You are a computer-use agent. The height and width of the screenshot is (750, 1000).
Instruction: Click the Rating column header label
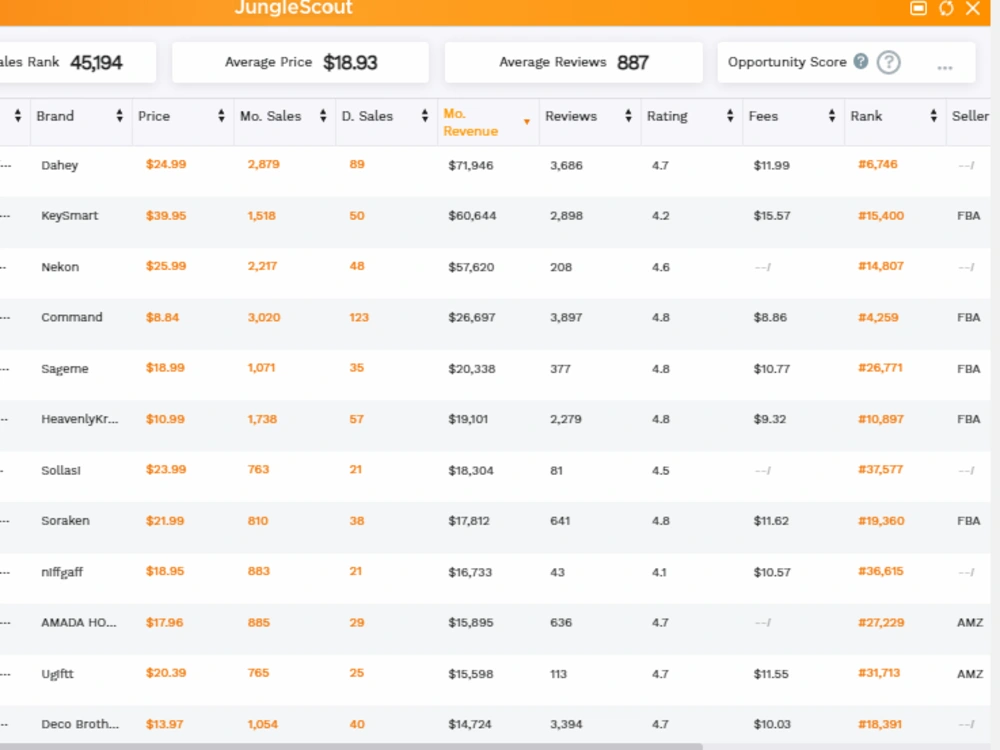(x=667, y=116)
